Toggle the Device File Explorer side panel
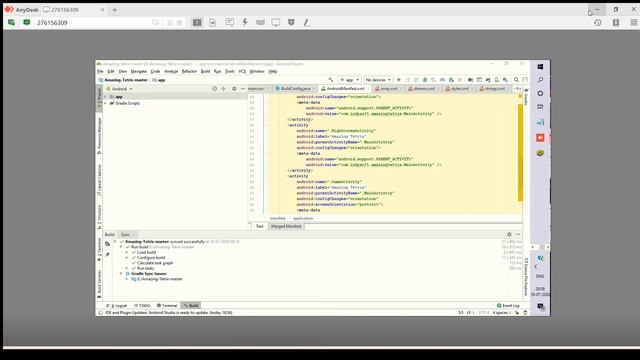The width and height of the screenshot is (640, 360). tap(526, 277)
